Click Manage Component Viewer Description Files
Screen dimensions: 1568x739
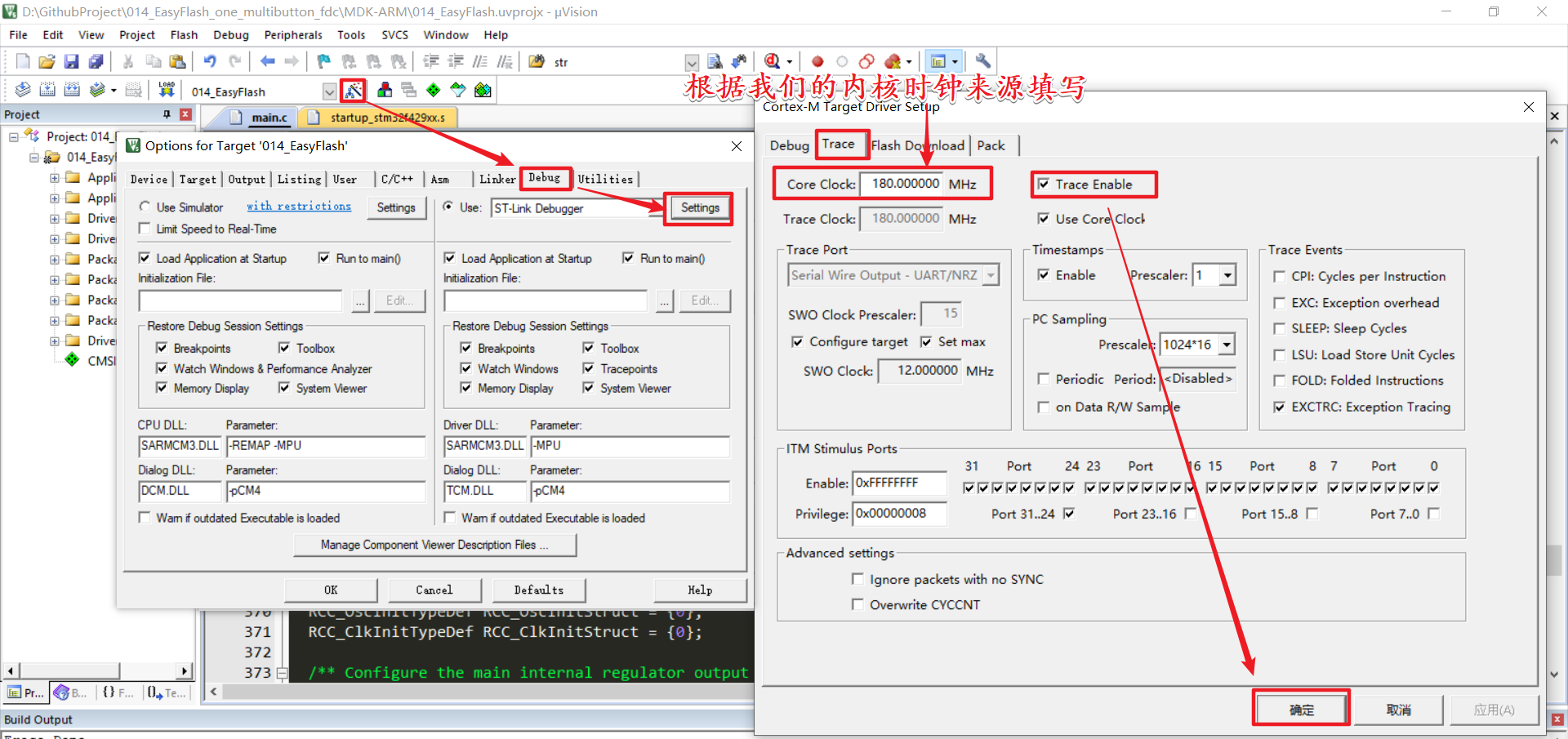(x=434, y=545)
